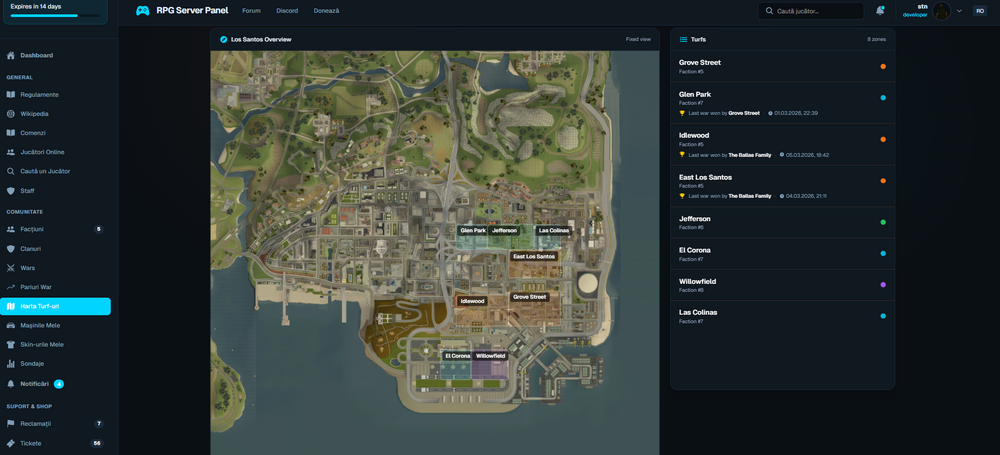
Task: Click the Skin-urile Mele shirt icon
Action: click(x=11, y=345)
